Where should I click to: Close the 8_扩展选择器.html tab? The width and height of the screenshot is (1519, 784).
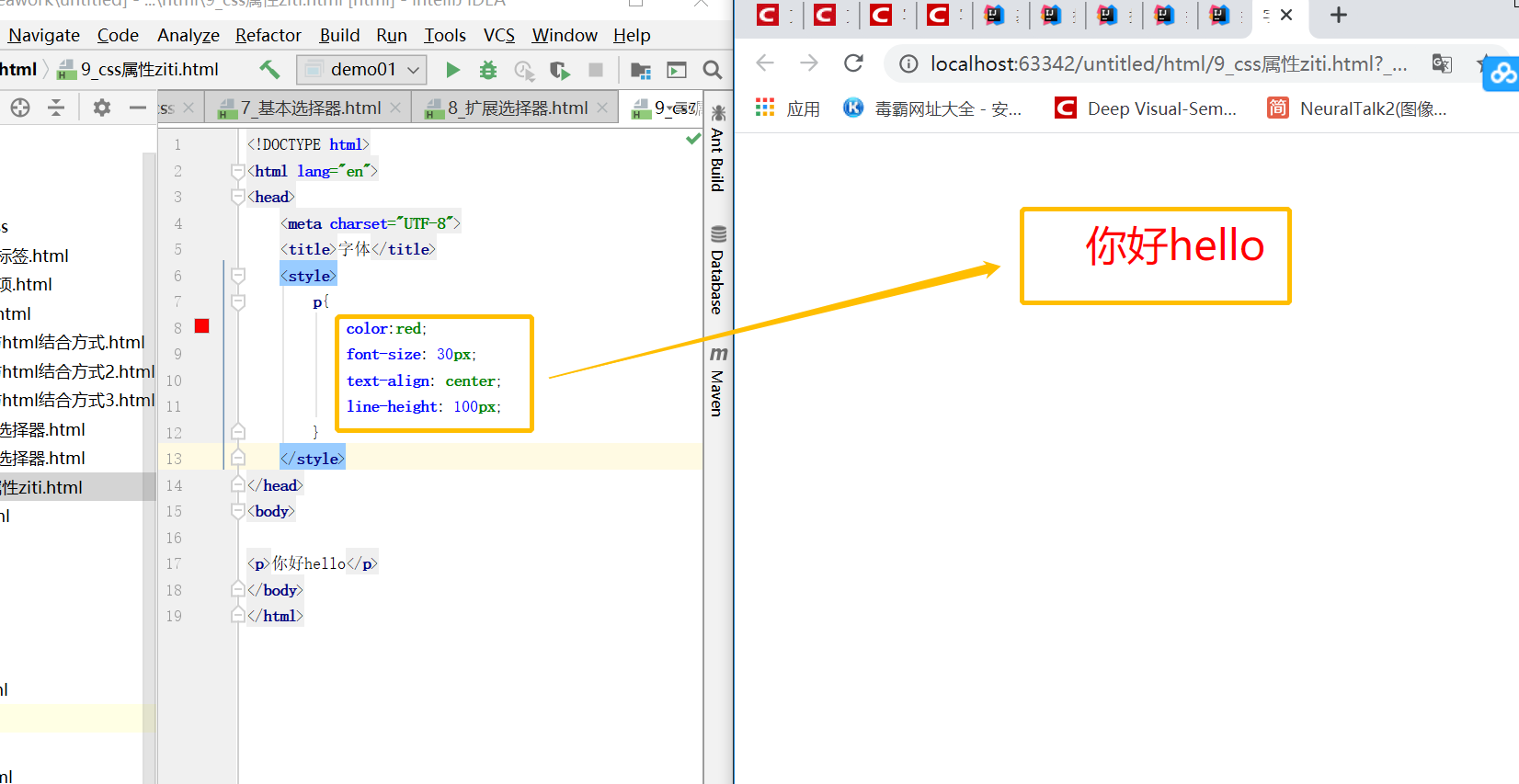click(x=602, y=108)
